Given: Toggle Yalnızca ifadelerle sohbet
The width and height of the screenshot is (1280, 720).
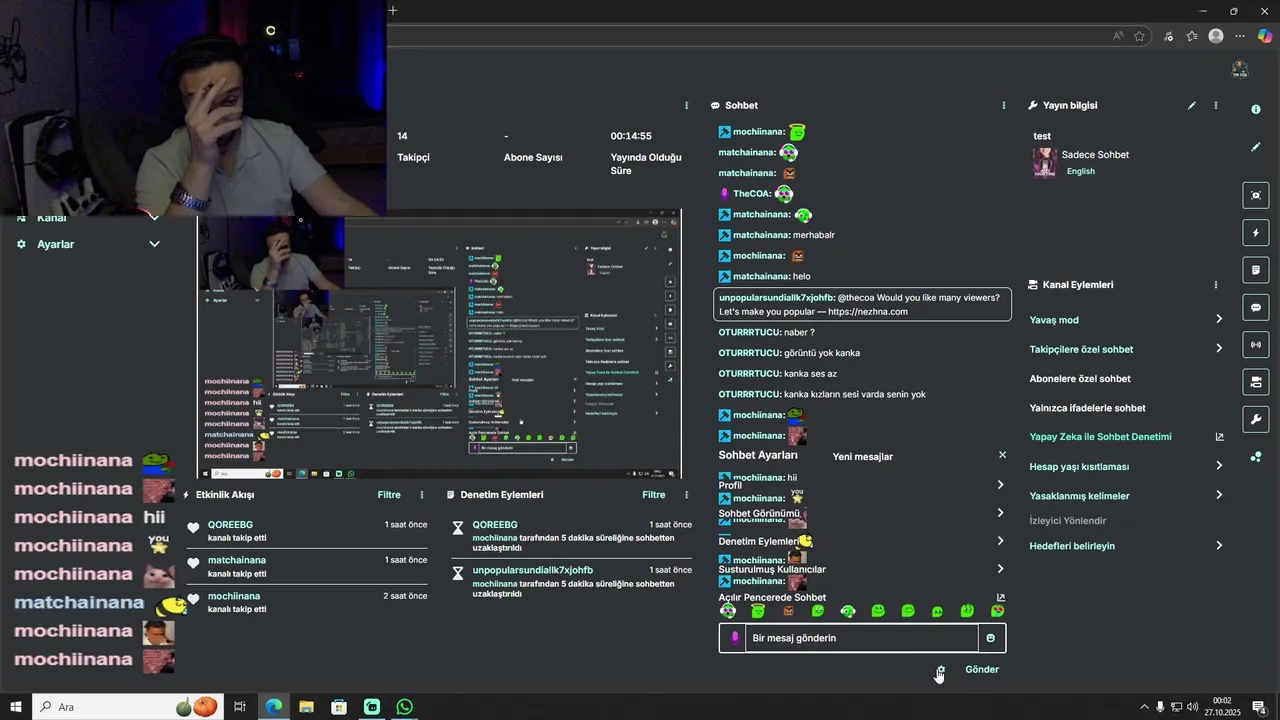Looking at the screenshot, I should point(1088,408).
